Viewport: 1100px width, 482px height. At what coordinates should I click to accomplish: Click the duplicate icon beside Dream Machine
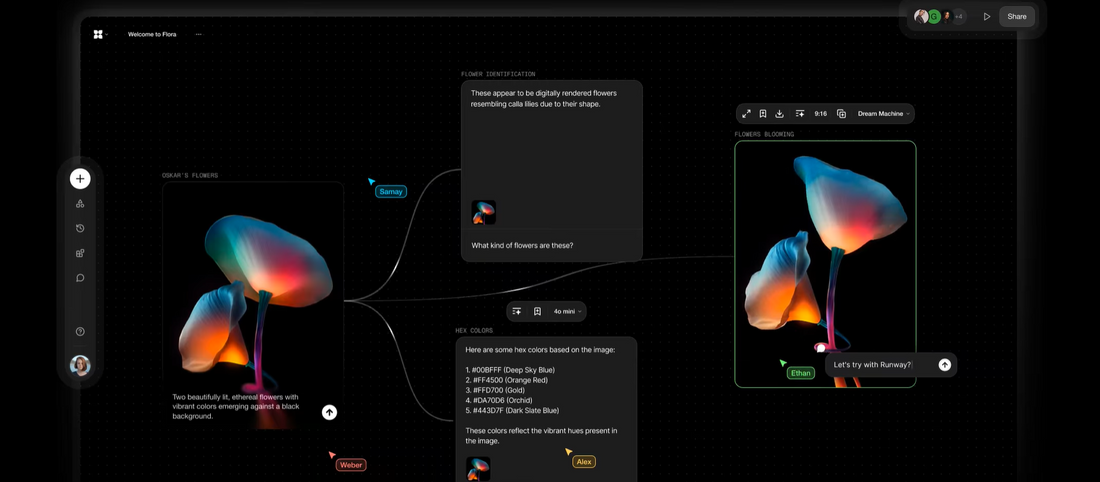coord(841,114)
